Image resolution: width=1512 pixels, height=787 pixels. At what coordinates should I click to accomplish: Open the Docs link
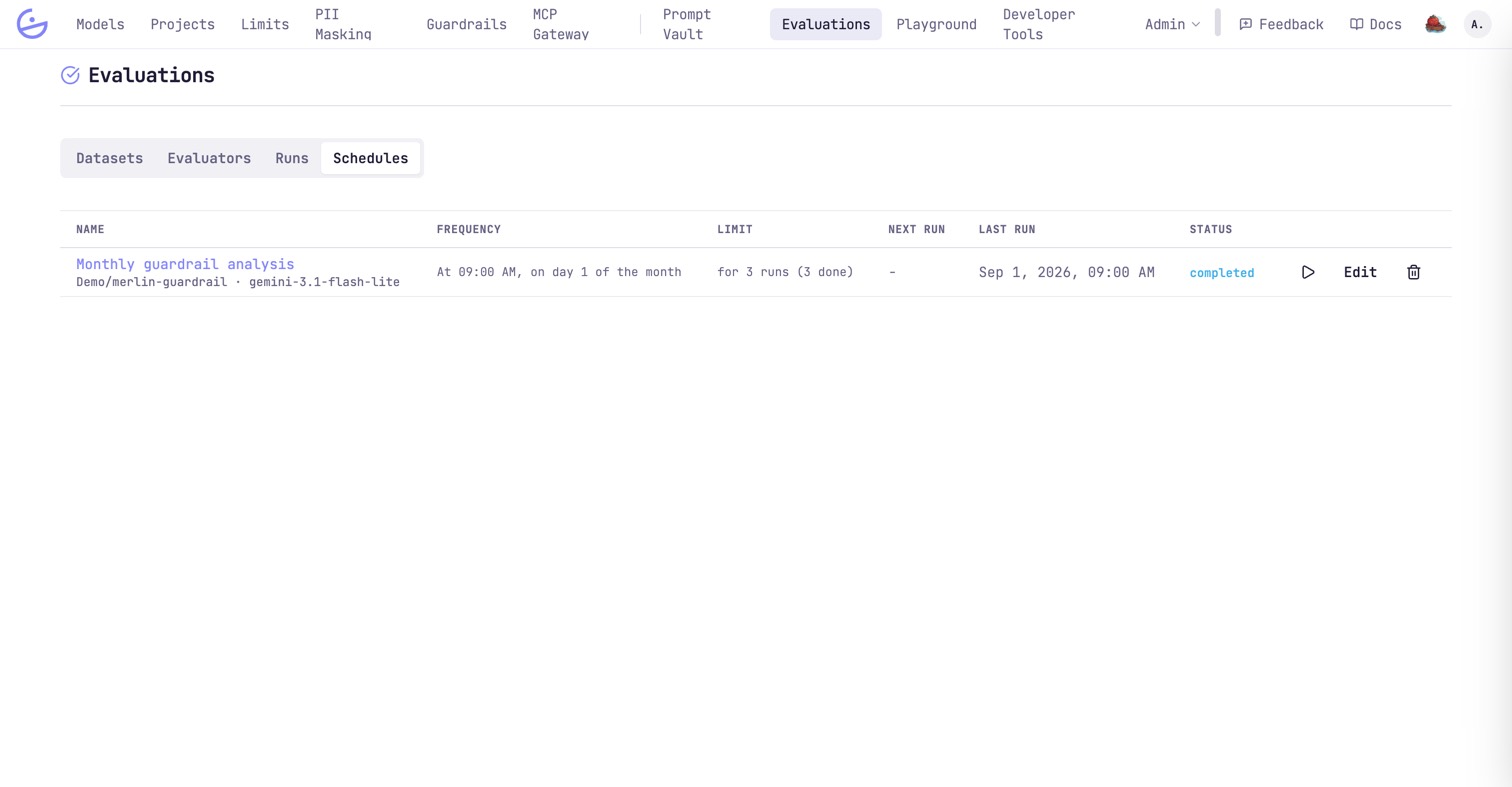point(1375,24)
